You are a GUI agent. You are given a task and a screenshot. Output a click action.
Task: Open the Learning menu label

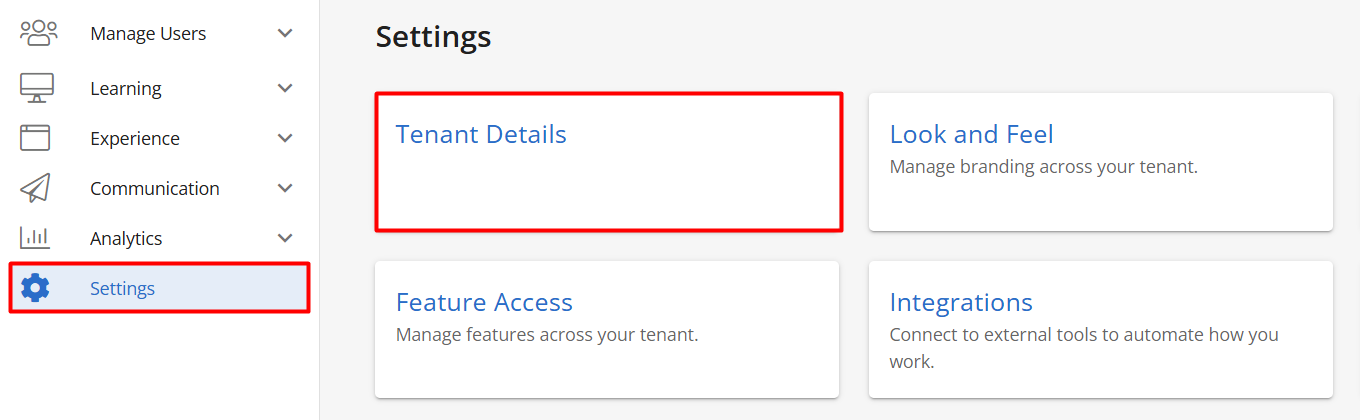[x=126, y=89]
